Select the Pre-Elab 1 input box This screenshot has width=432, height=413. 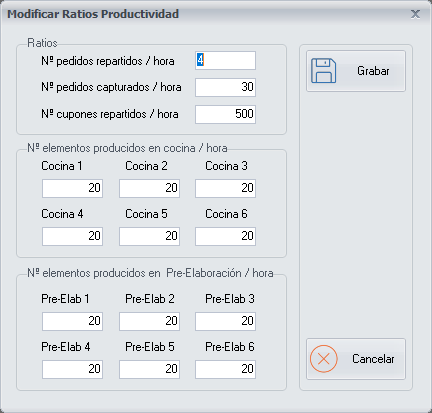[72, 321]
